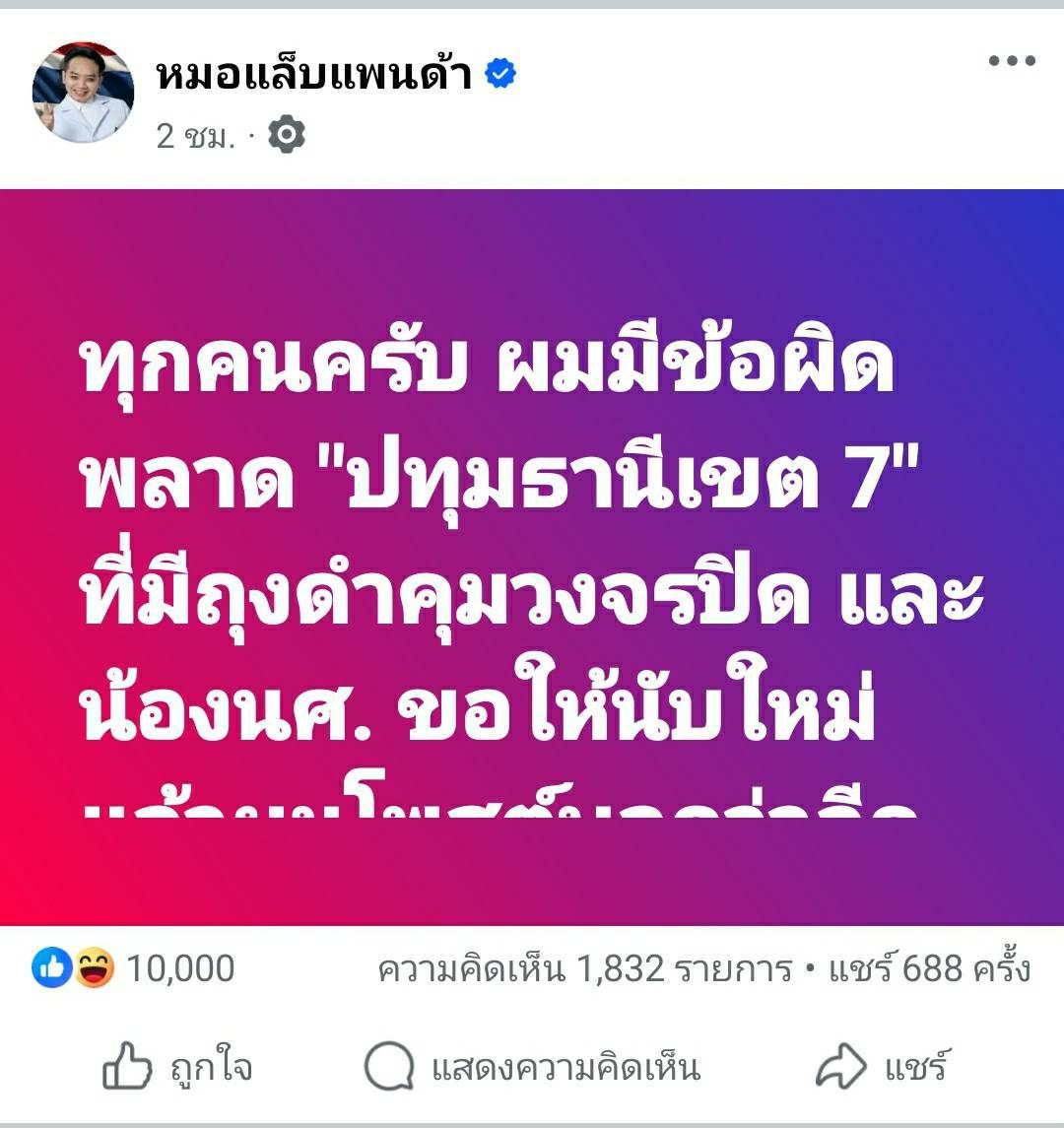
Task: Click the 2 ชม. post timestamp
Action: 196,135
